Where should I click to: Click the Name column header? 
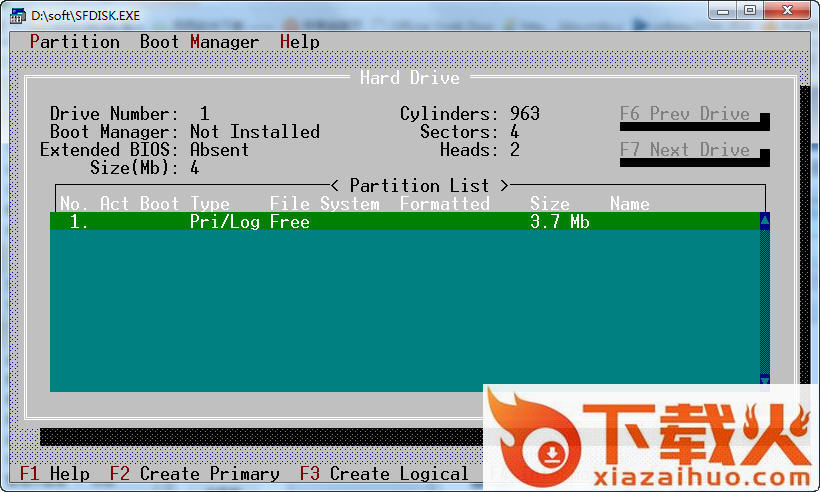click(630, 204)
